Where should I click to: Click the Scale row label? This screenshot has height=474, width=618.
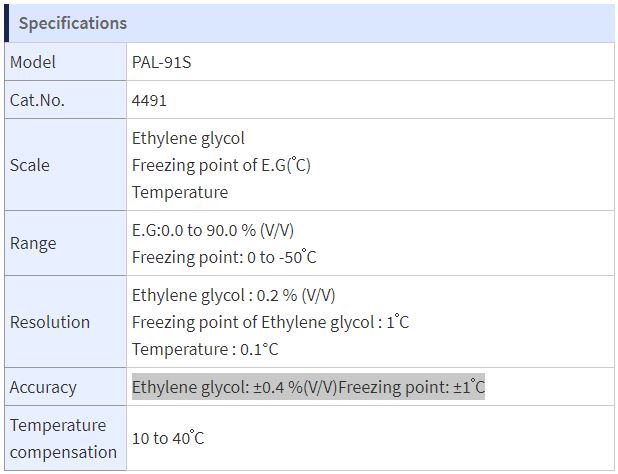click(x=65, y=165)
